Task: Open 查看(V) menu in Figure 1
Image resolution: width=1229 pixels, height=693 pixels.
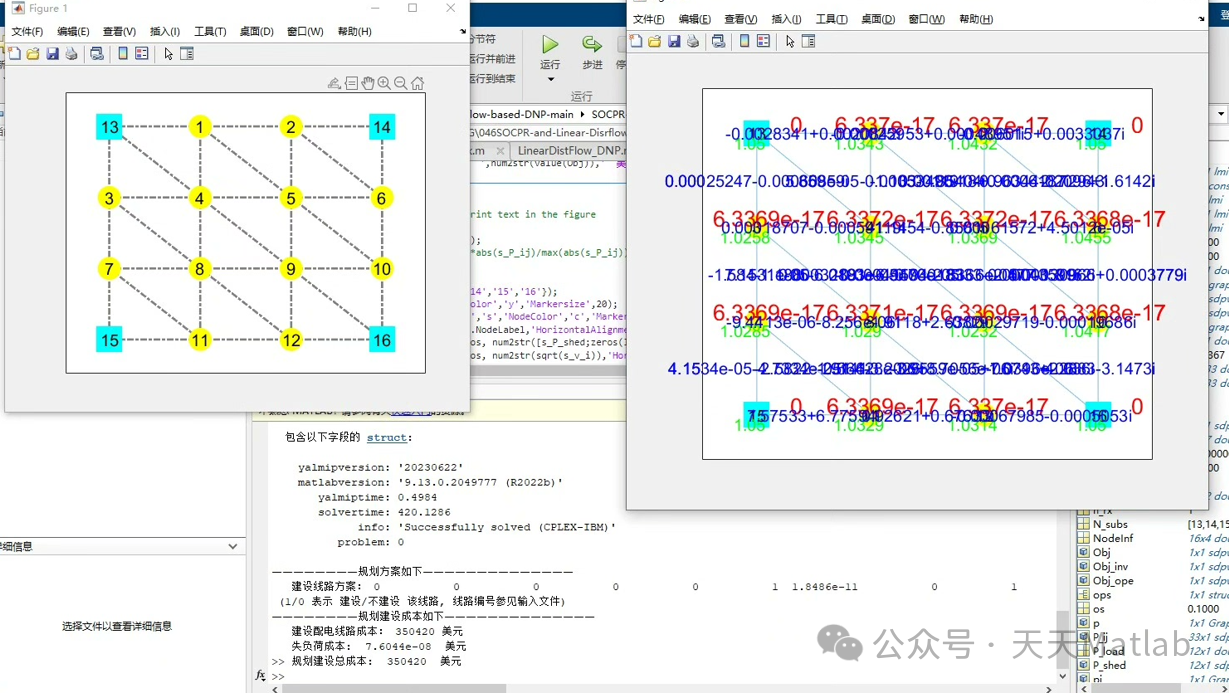Action: click(119, 31)
